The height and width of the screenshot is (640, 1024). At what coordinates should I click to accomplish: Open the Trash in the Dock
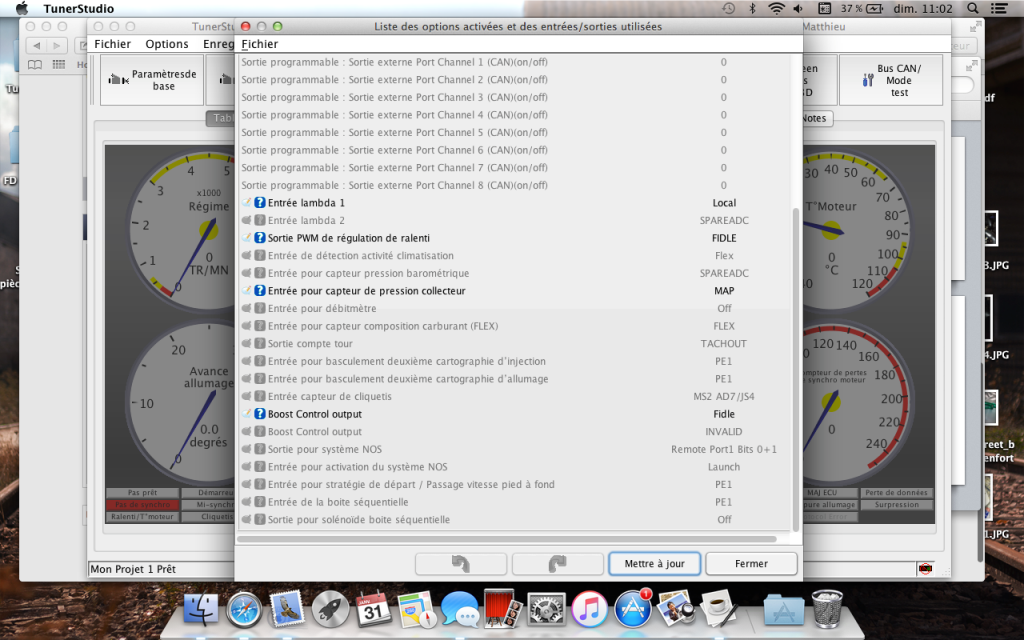827,609
